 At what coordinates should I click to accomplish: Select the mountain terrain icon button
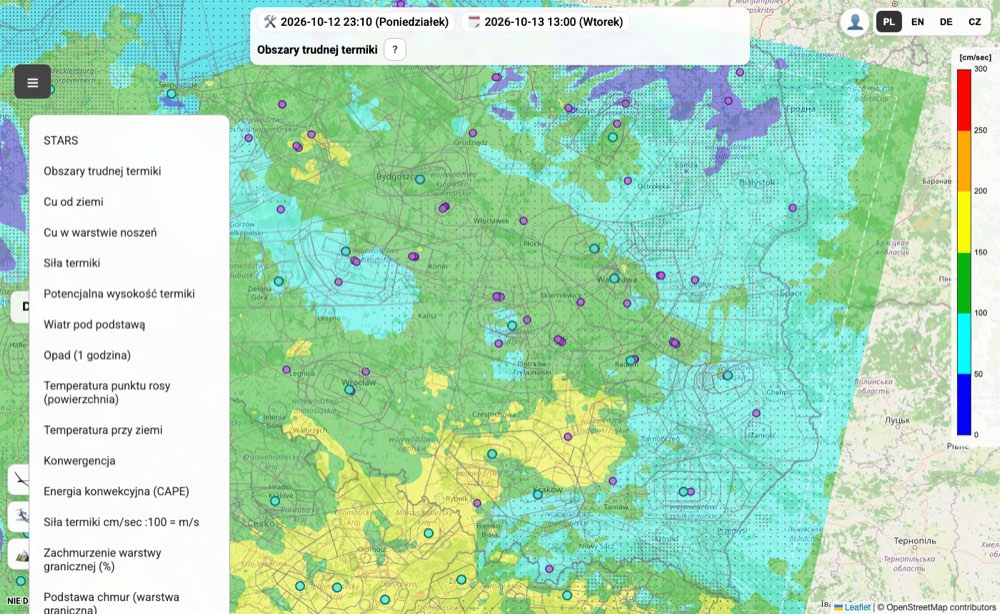click(19, 553)
